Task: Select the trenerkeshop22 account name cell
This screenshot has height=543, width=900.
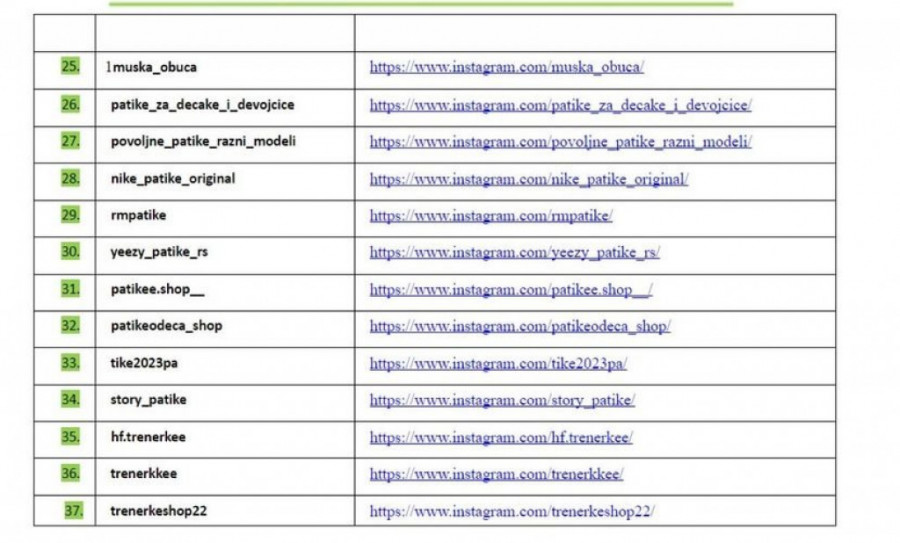Action: [x=159, y=511]
